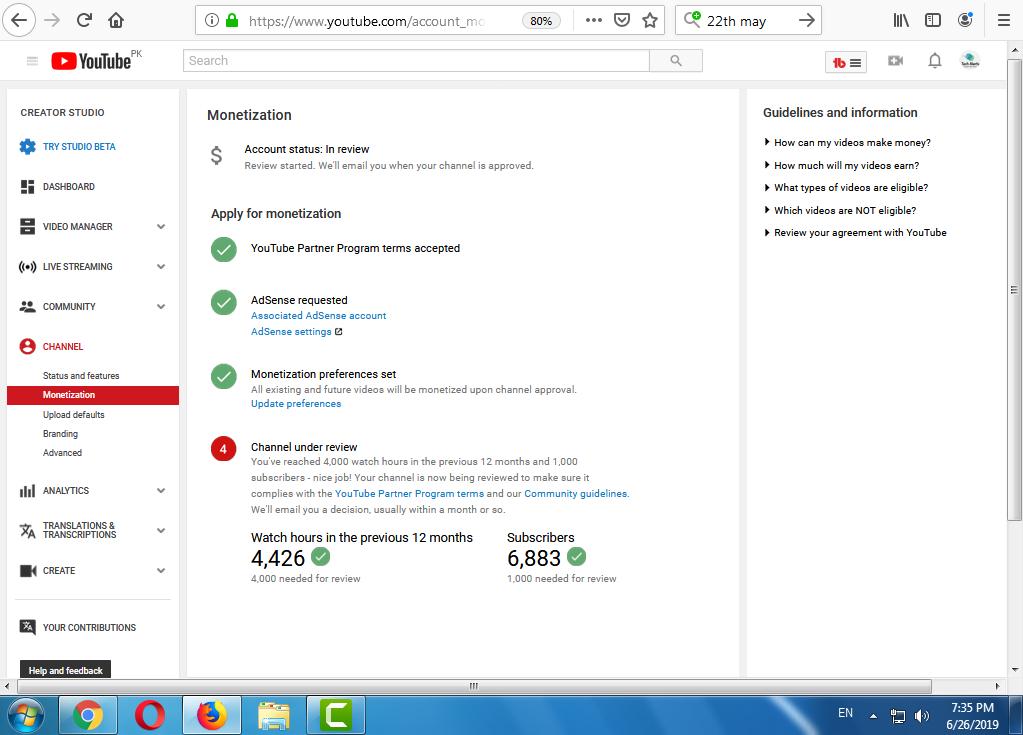This screenshot has width=1023, height=735.
Task: Open the Associated AdSense account link
Action: [x=318, y=316]
